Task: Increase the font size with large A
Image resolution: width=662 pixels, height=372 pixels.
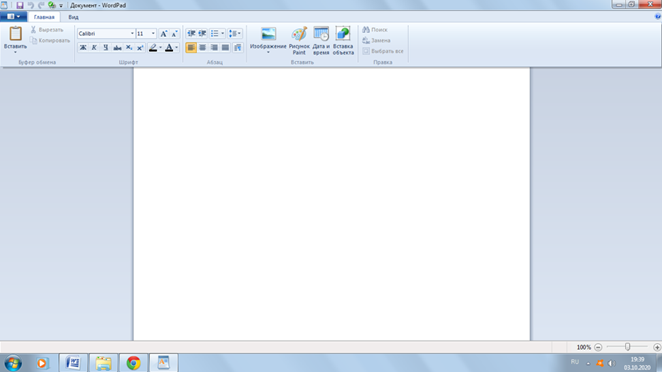Action: point(163,34)
